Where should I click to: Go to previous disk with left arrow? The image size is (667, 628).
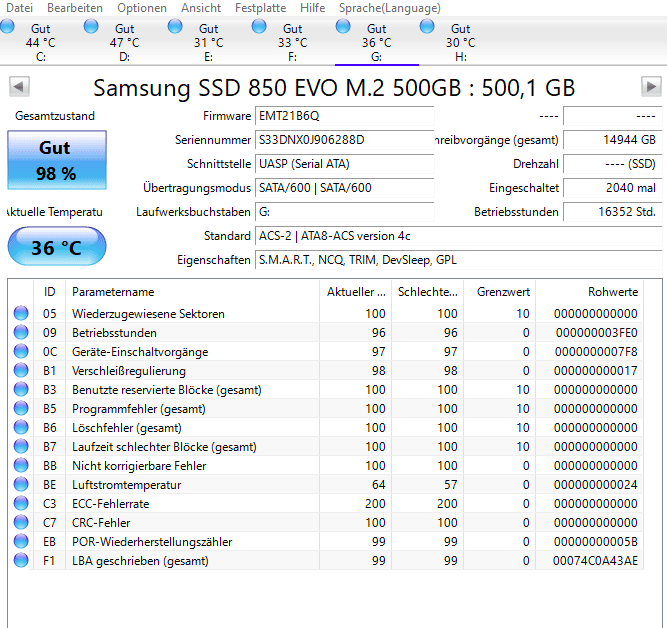(x=19, y=87)
